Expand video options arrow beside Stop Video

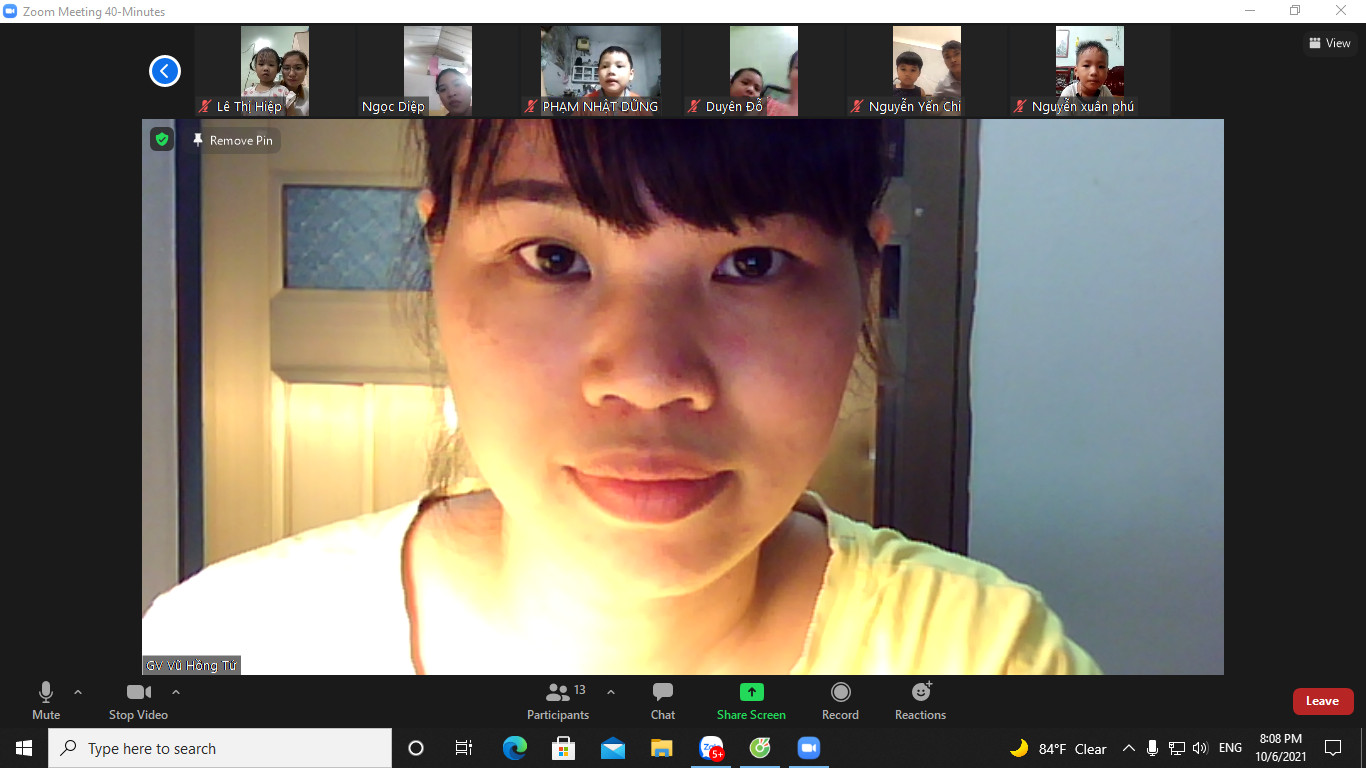point(176,692)
